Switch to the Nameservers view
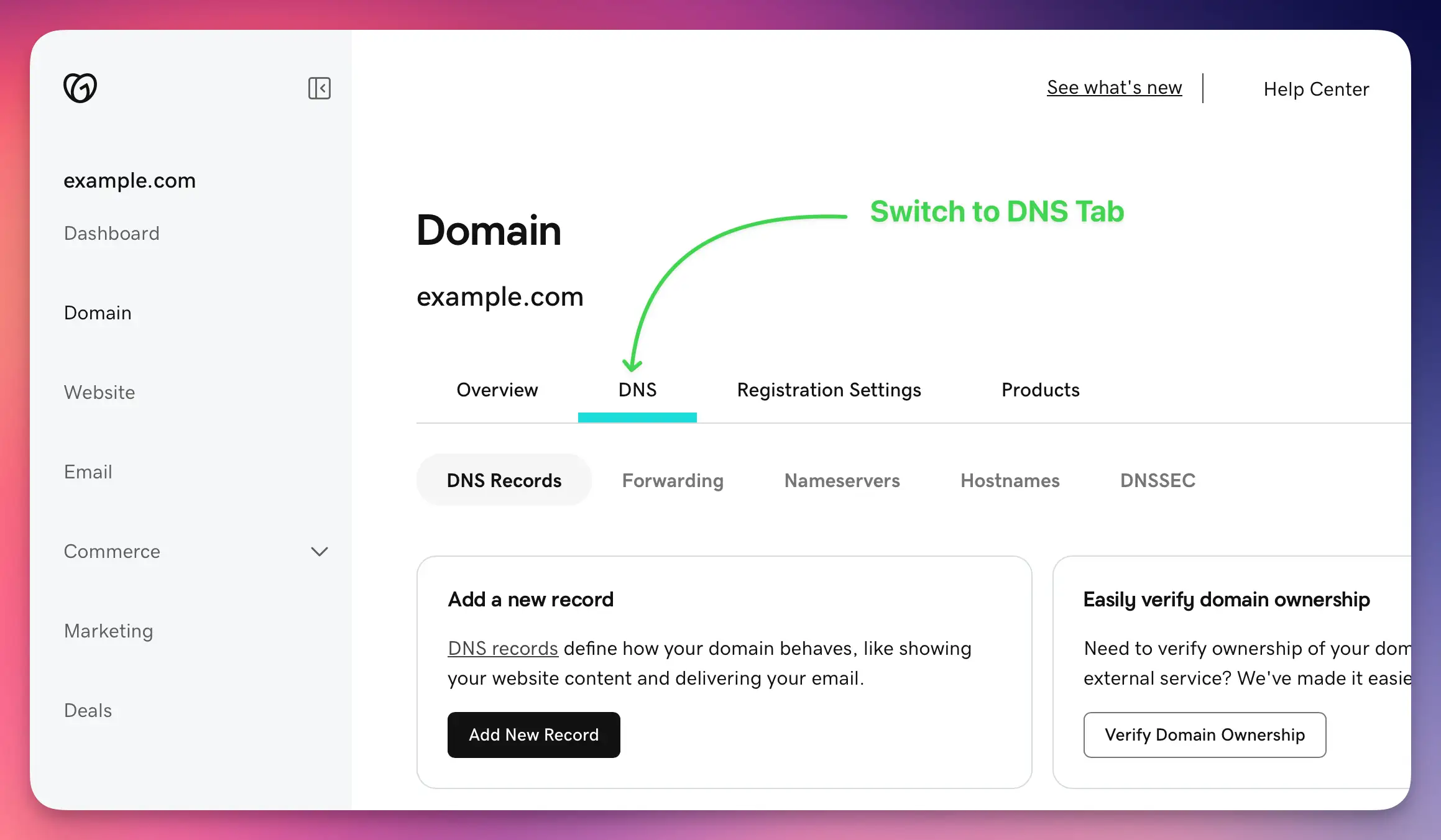Image resolution: width=1441 pixels, height=840 pixels. (x=842, y=480)
